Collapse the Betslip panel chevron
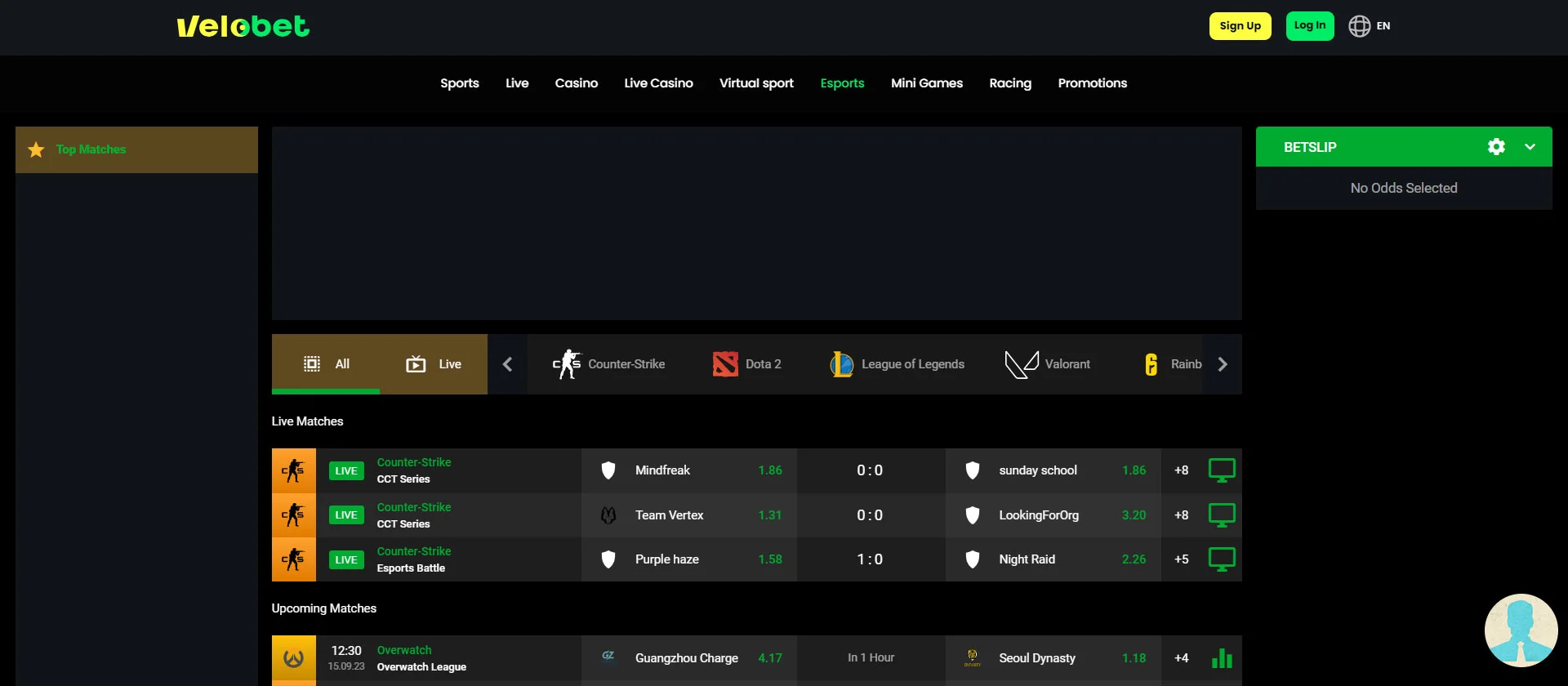This screenshot has height=686, width=1568. click(x=1530, y=147)
